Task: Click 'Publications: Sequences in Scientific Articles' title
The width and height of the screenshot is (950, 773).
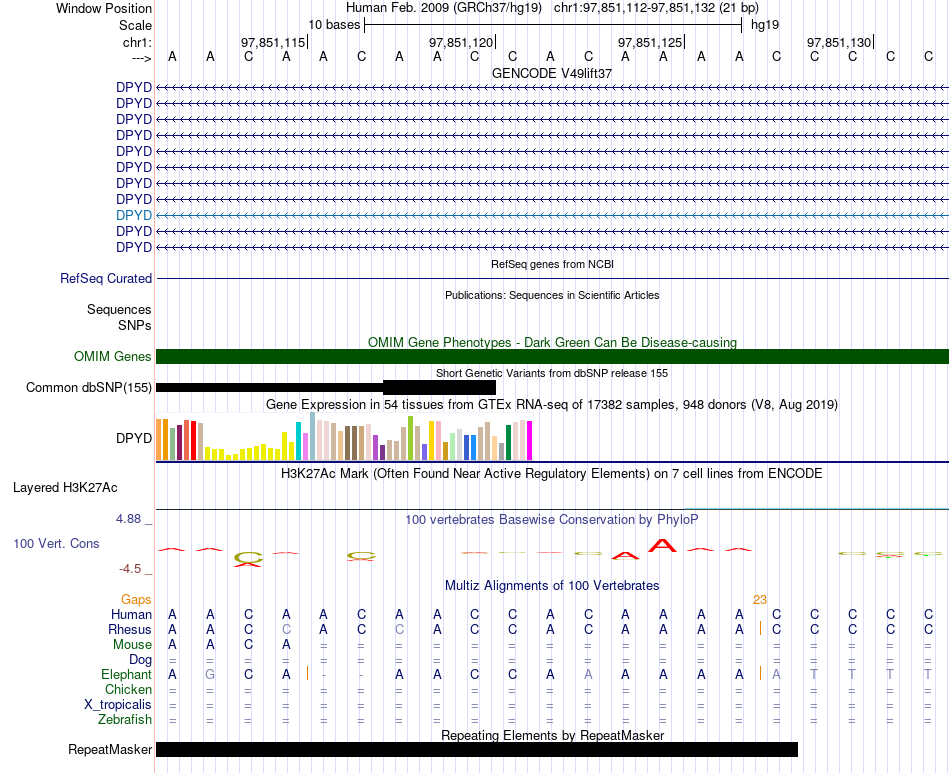Action: tap(552, 295)
